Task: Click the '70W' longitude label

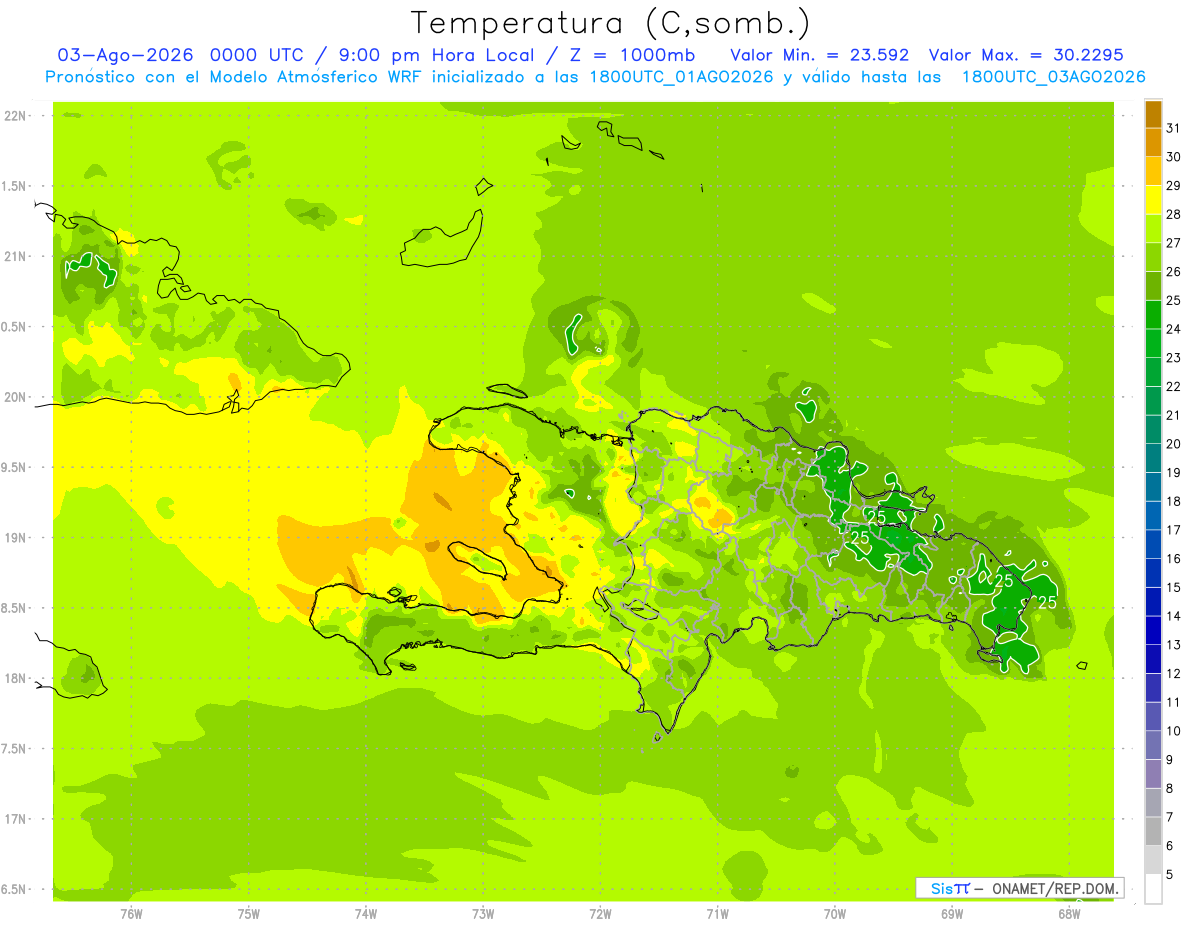Action: tap(835, 914)
